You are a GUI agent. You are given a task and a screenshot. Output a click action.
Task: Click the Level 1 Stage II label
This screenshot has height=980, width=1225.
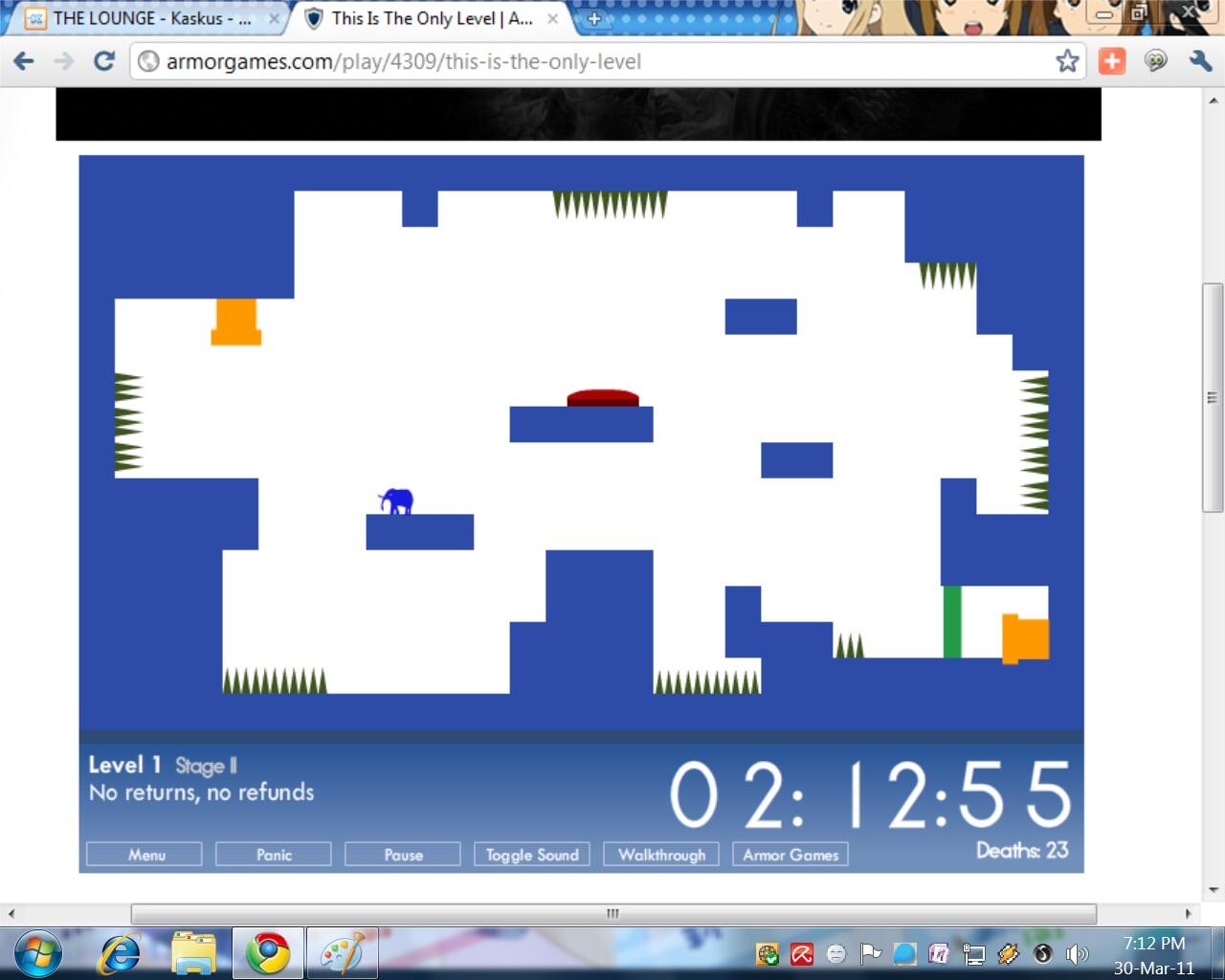click(163, 765)
